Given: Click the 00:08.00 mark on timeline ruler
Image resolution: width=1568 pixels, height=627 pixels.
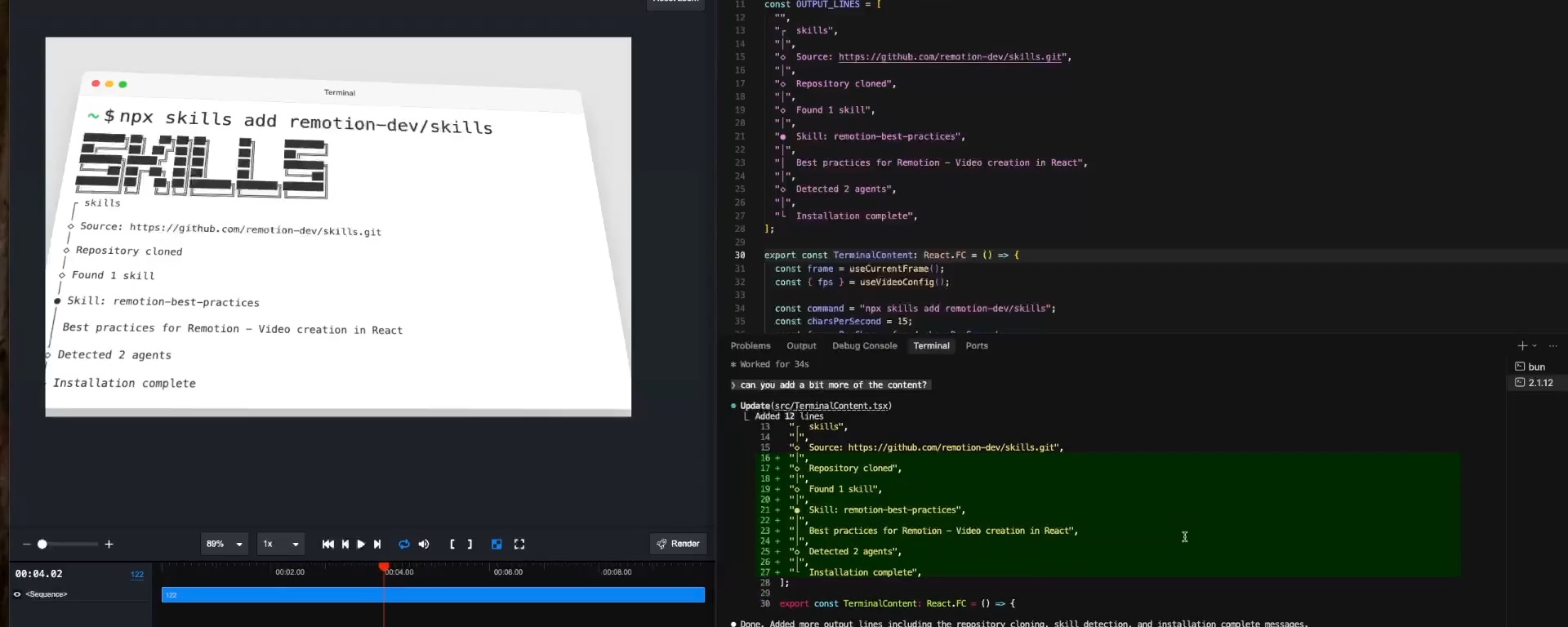Looking at the screenshot, I should tap(617, 572).
